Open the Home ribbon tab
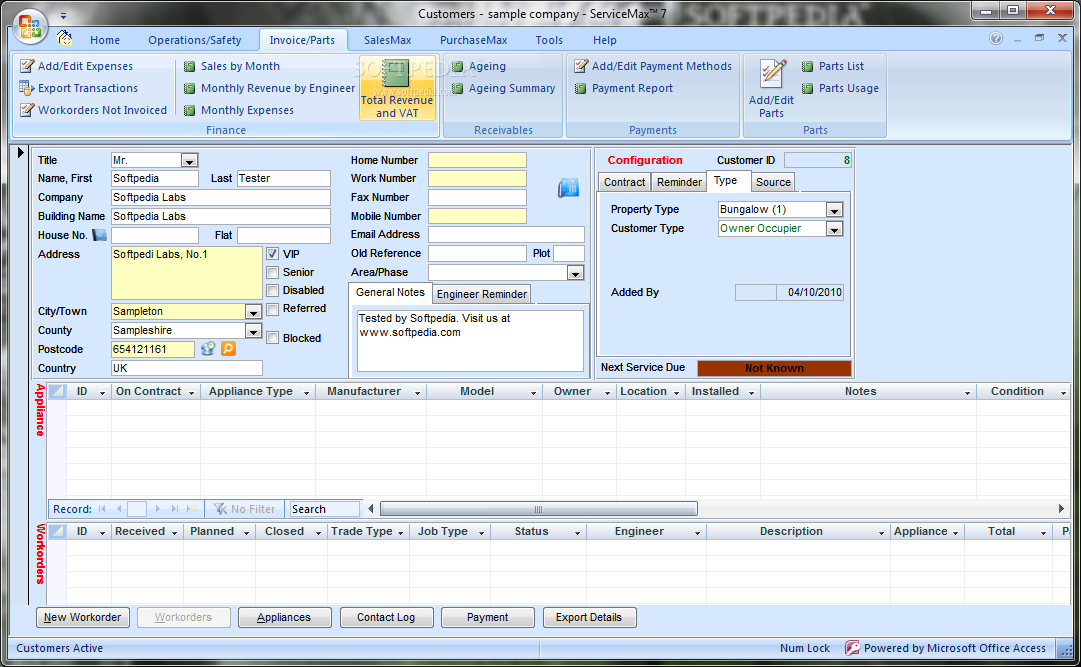Image resolution: width=1081 pixels, height=667 pixels. pyautogui.click(x=105, y=40)
